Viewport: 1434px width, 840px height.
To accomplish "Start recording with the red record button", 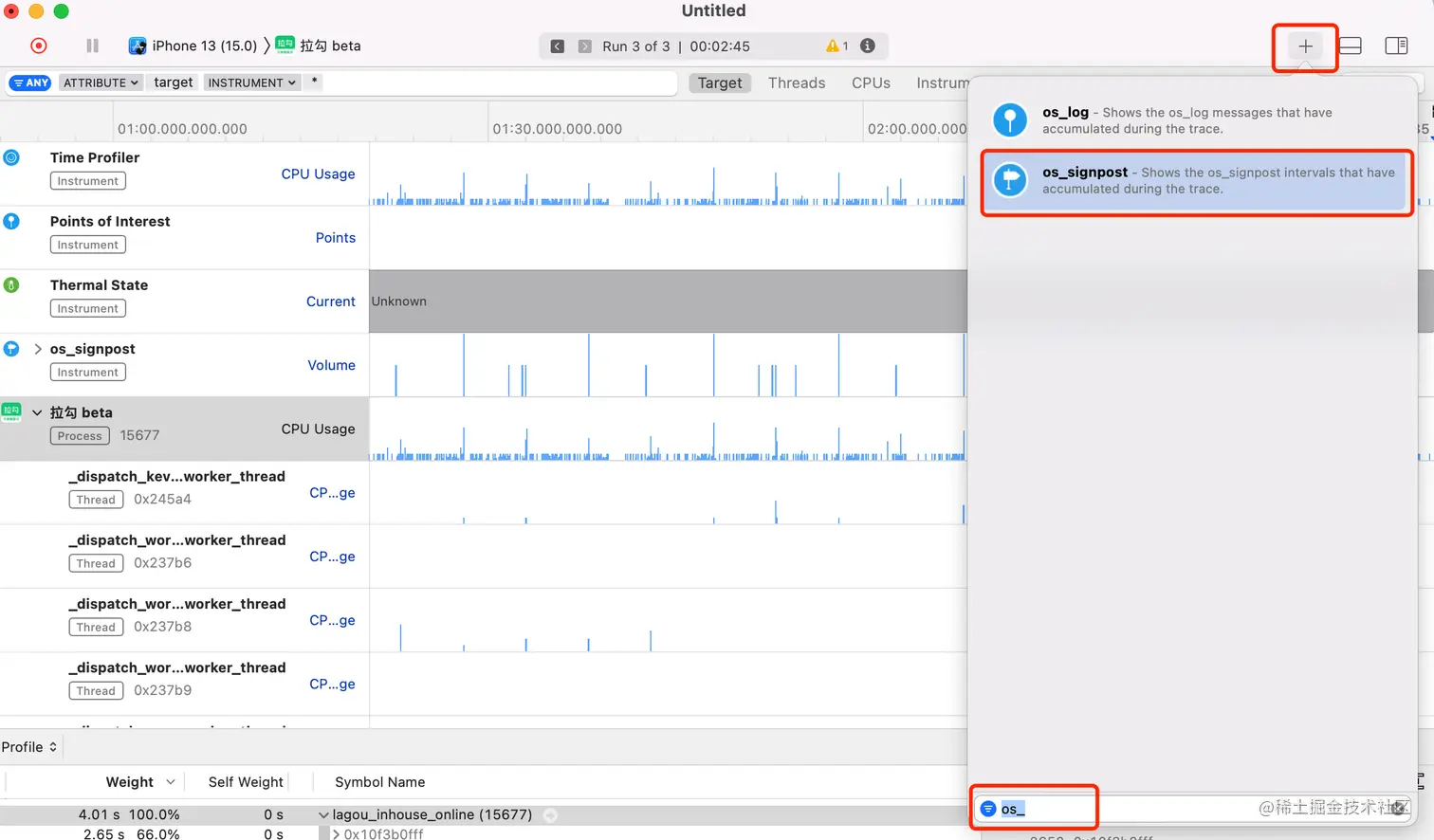I will coord(39,46).
